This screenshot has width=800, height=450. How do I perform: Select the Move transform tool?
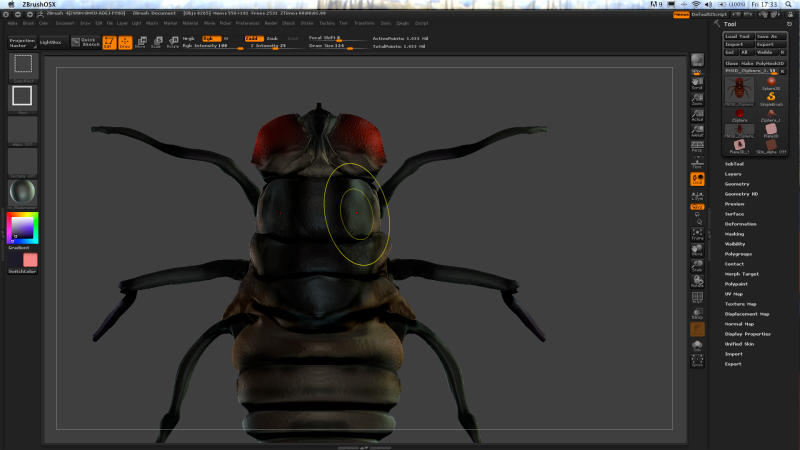(140, 42)
